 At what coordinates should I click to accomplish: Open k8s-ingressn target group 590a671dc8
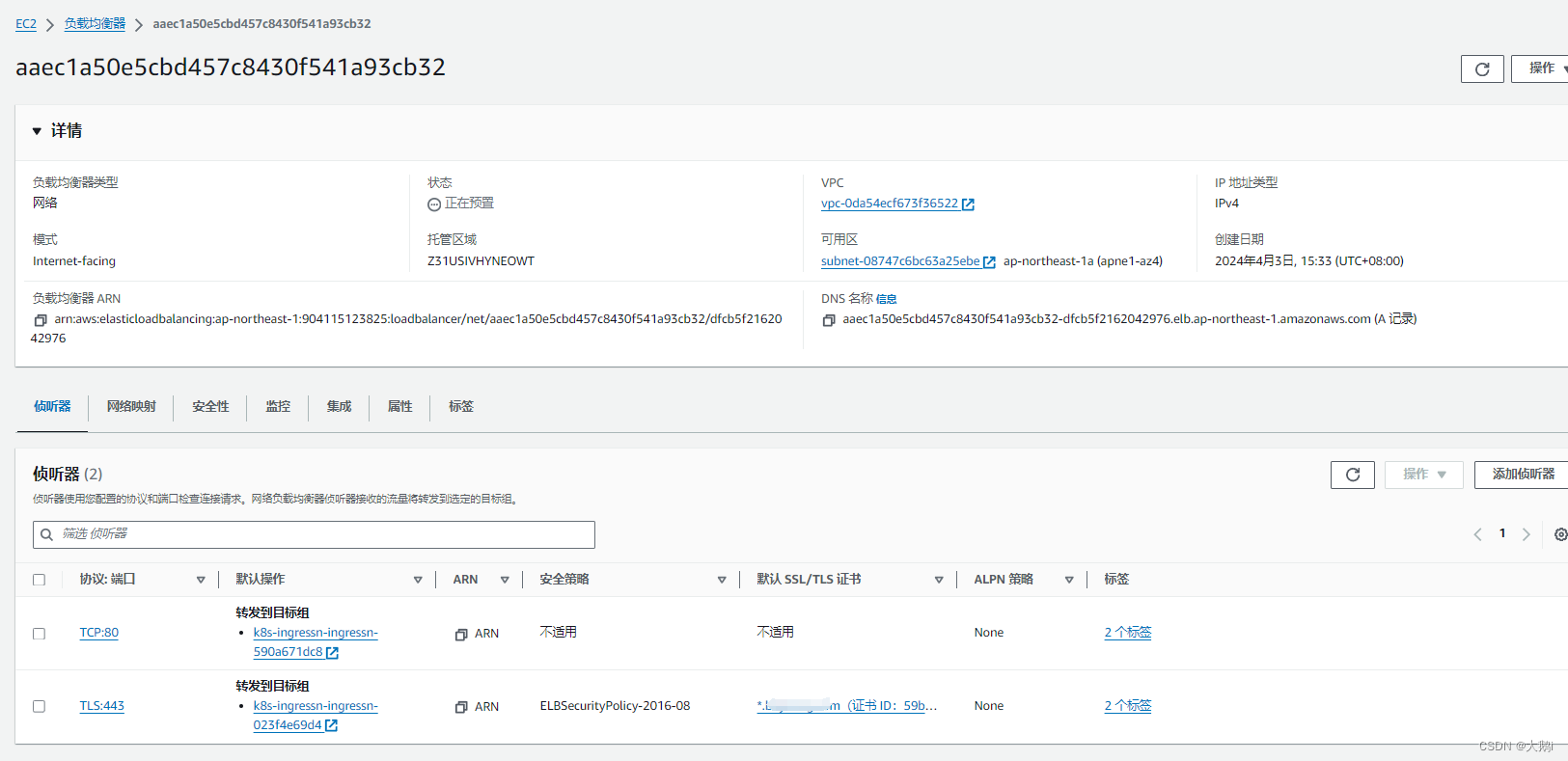click(x=316, y=642)
